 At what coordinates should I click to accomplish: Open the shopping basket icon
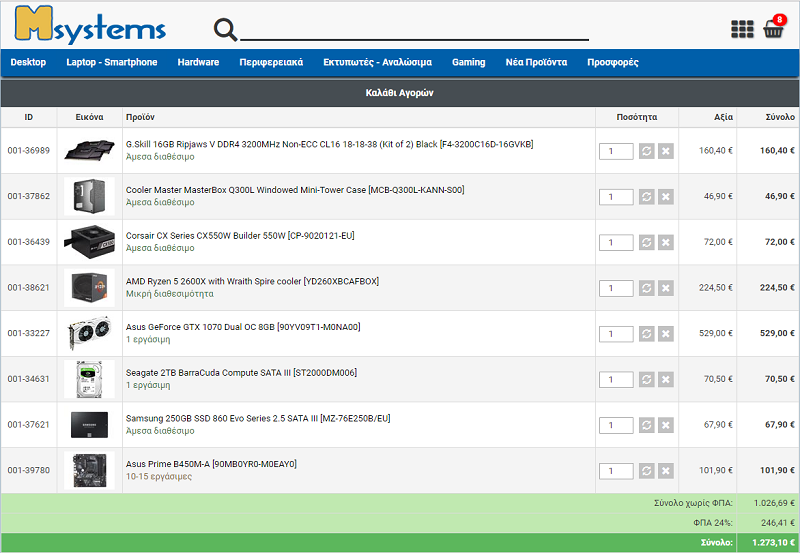[x=774, y=27]
